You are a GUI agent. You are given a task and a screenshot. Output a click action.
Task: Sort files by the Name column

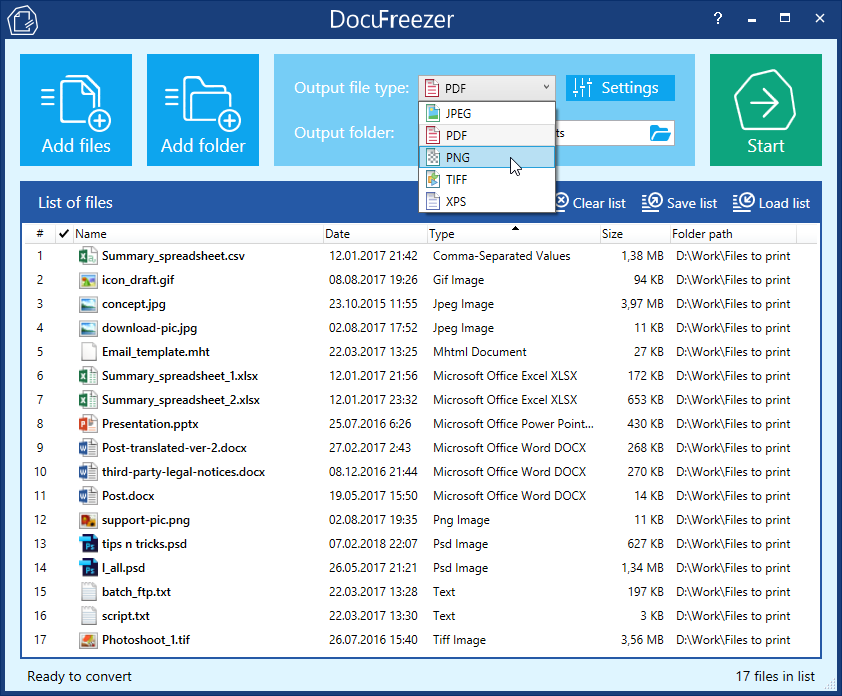coord(197,234)
